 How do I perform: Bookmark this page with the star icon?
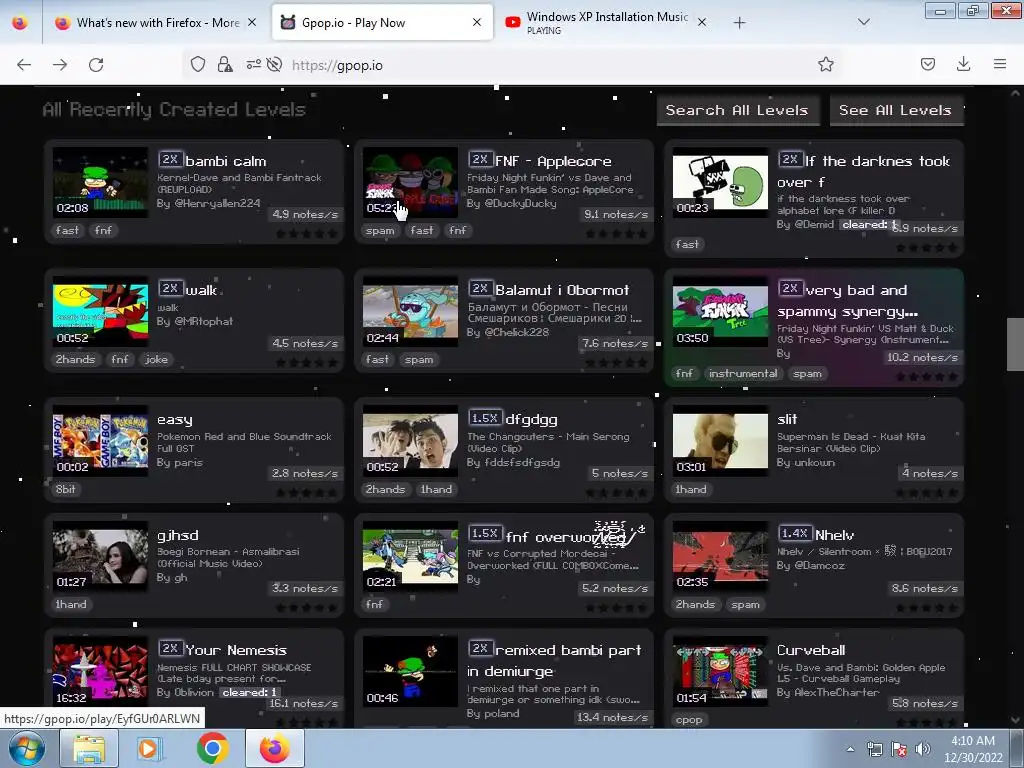pyautogui.click(x=825, y=64)
